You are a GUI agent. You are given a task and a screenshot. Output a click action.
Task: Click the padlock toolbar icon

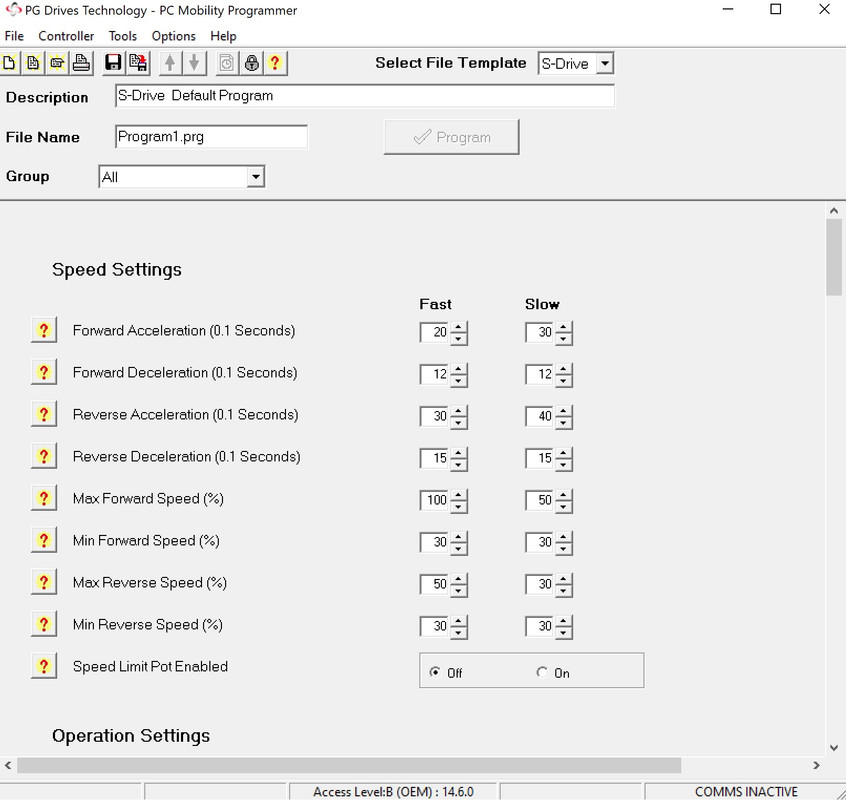coord(251,63)
